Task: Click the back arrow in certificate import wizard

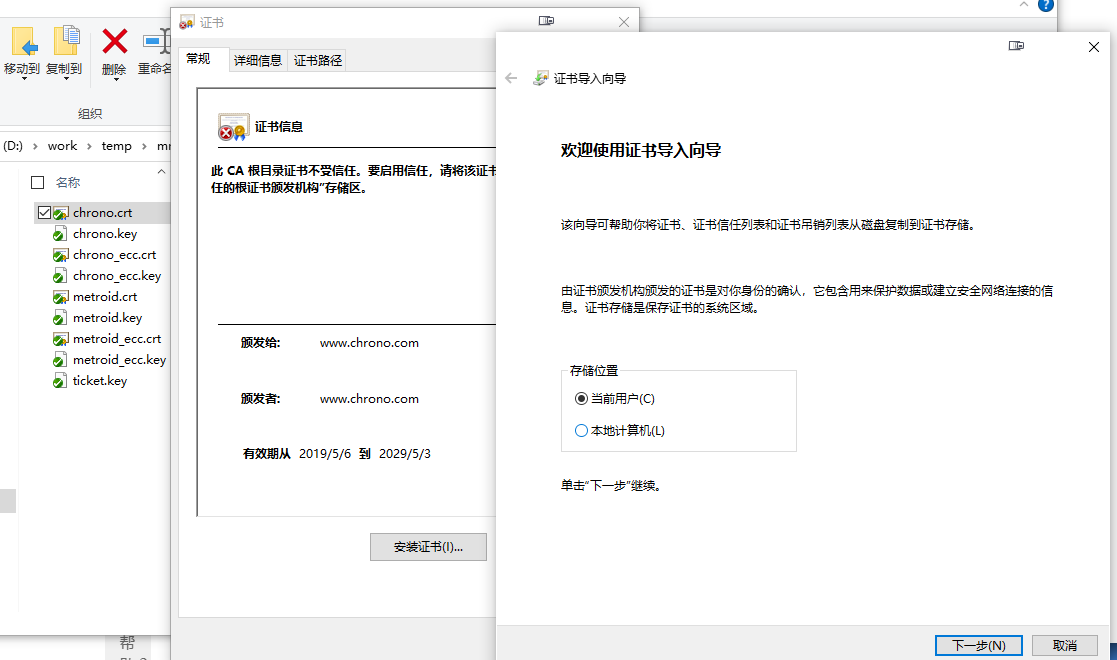Action: coord(512,78)
